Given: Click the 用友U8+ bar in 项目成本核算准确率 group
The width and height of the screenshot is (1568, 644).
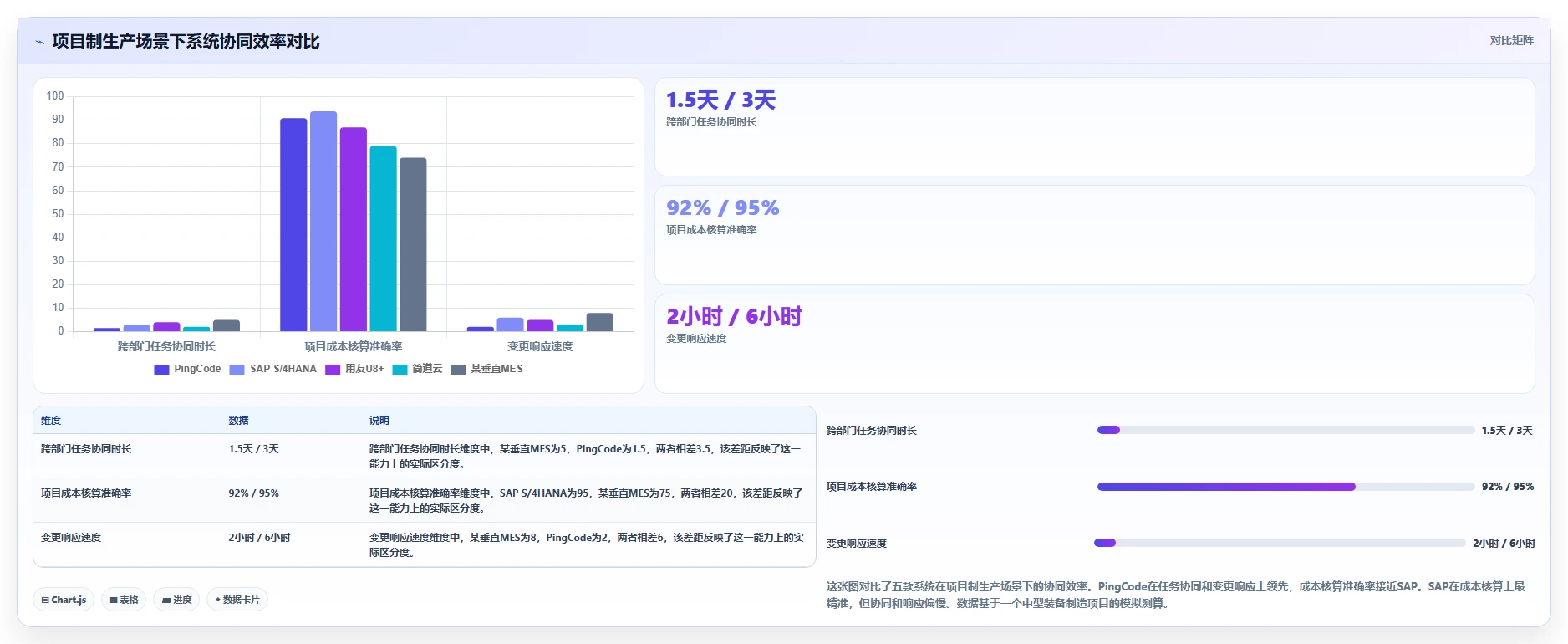Looking at the screenshot, I should [x=354, y=229].
